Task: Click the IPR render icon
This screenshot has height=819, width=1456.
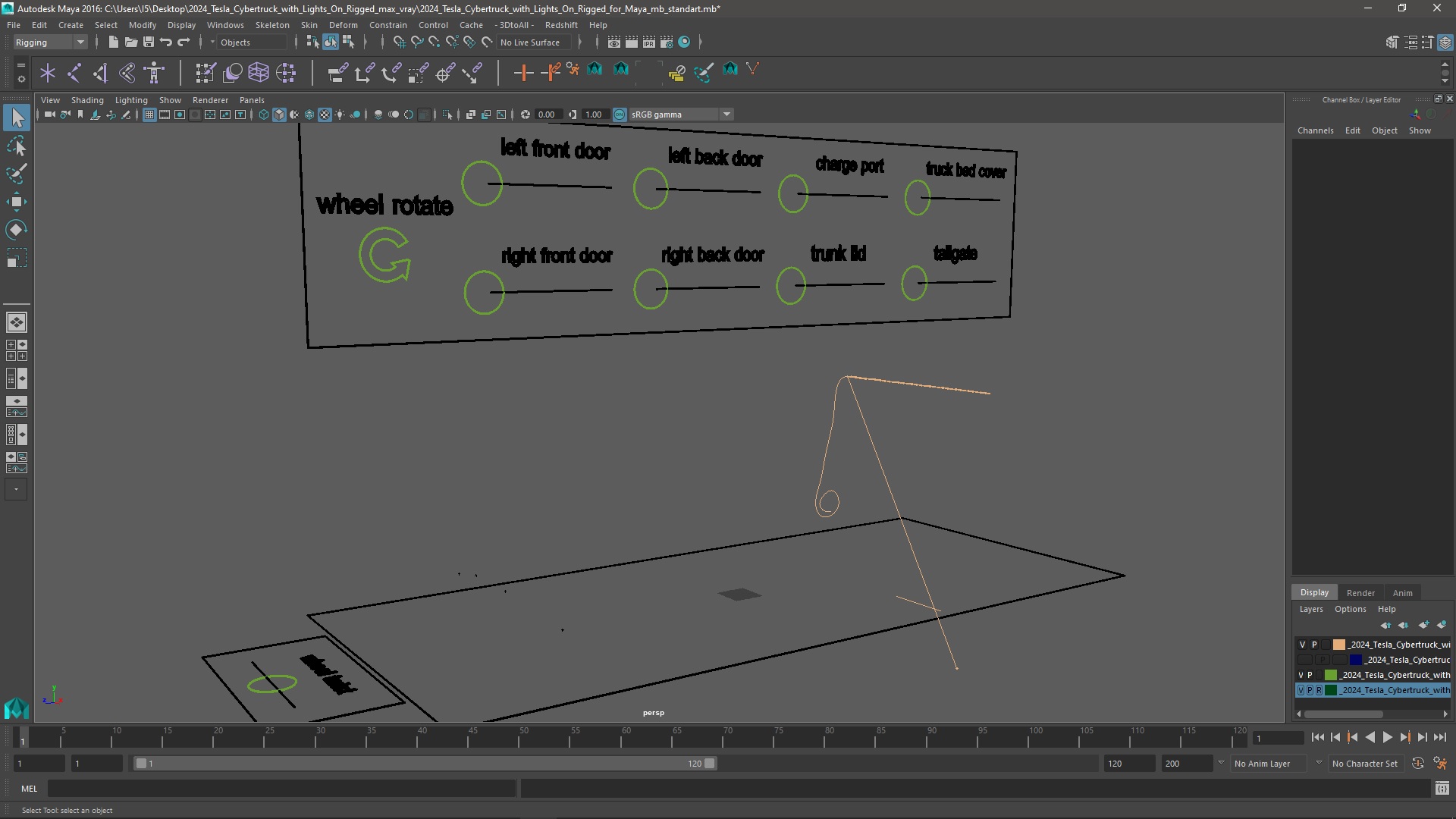Action: click(649, 42)
